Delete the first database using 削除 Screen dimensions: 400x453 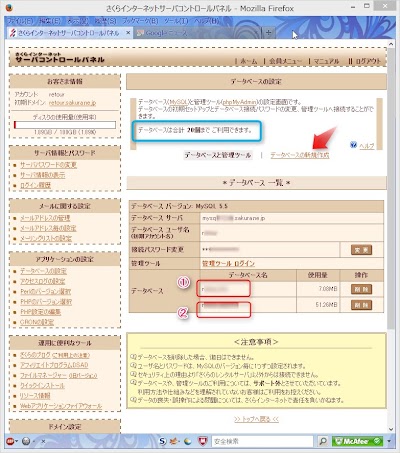pyautogui.click(x=361, y=289)
